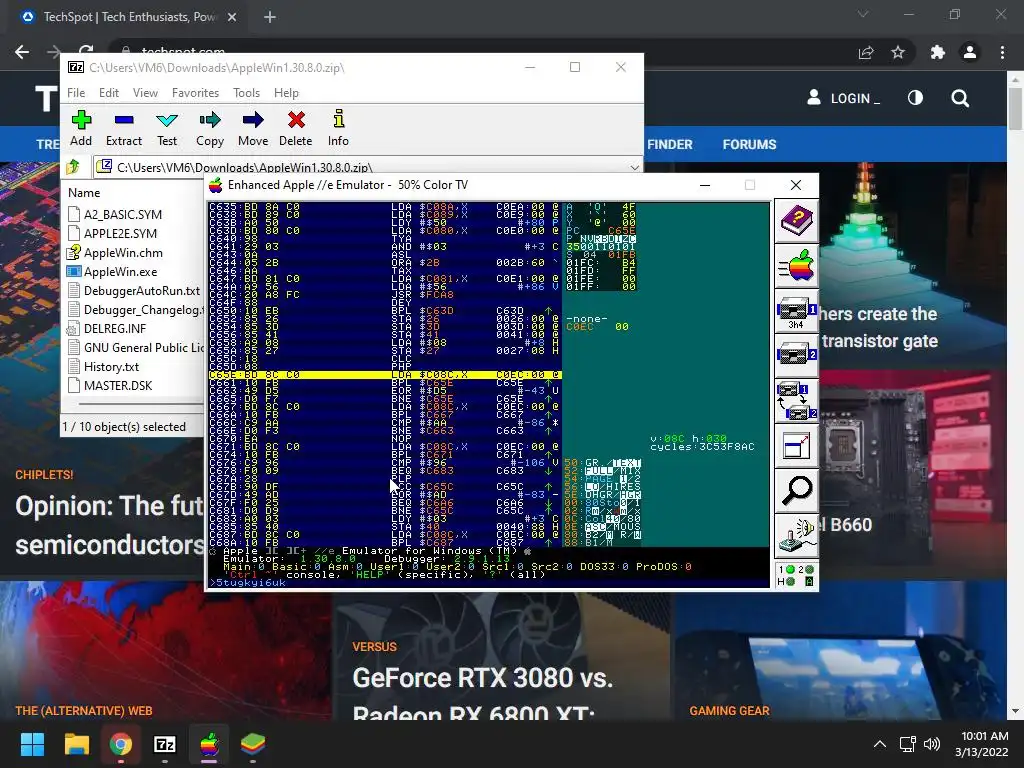Select floppy Drive 2 disk icon
This screenshot has height=768, width=1024.
pos(796,356)
